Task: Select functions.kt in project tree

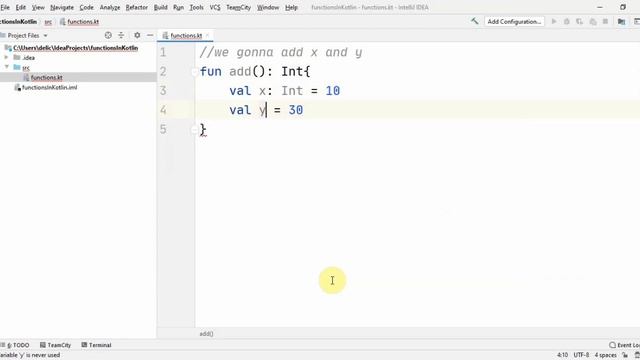Action: [47, 77]
